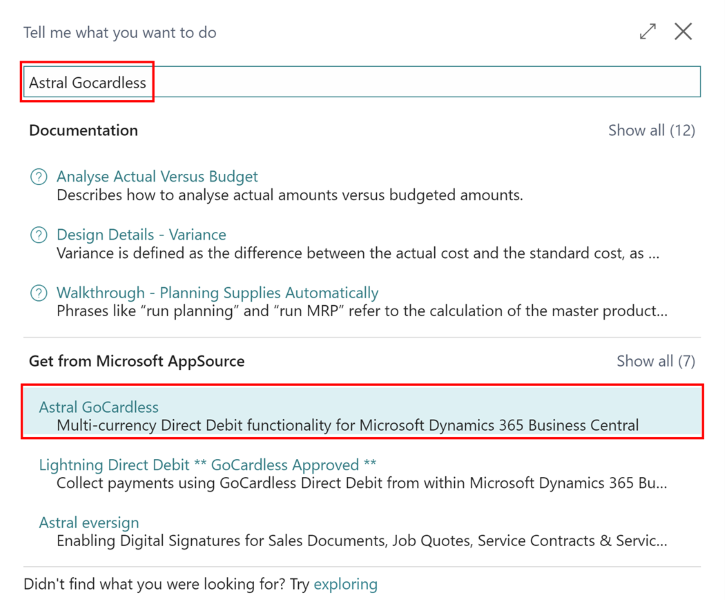725x600 pixels.
Task: Click the Collect payments using GoCardless description
Action: click(361, 483)
